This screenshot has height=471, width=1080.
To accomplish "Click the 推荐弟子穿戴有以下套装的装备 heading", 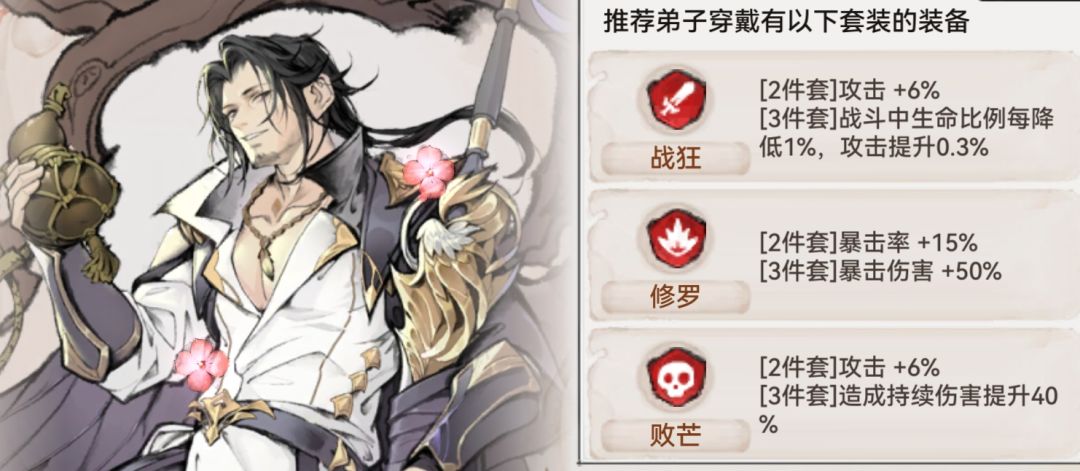I will point(786,23).
